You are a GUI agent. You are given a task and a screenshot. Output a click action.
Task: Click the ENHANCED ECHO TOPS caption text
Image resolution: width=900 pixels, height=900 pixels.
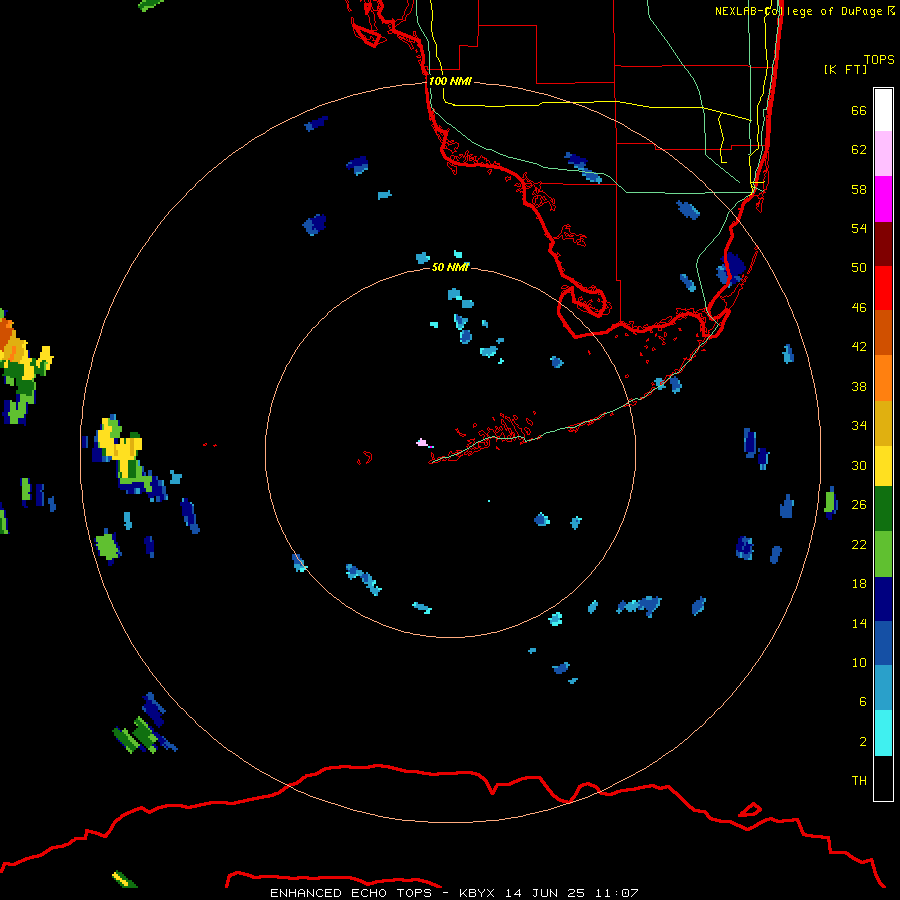[x=352, y=893]
